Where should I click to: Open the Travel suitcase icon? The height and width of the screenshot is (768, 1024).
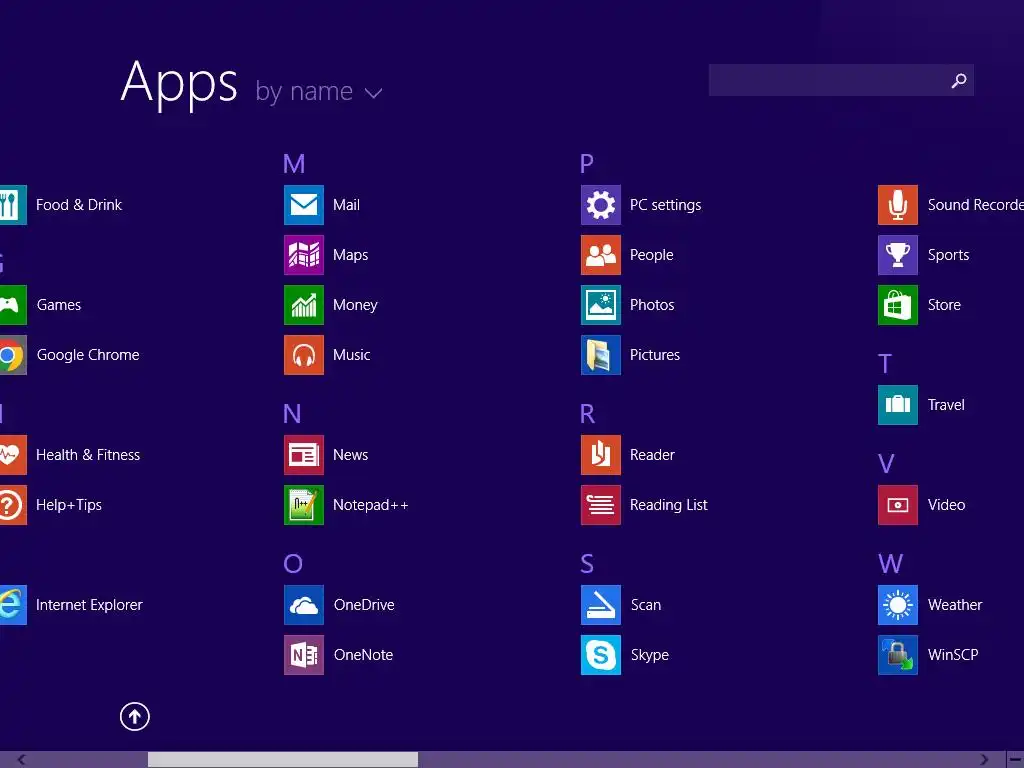898,405
